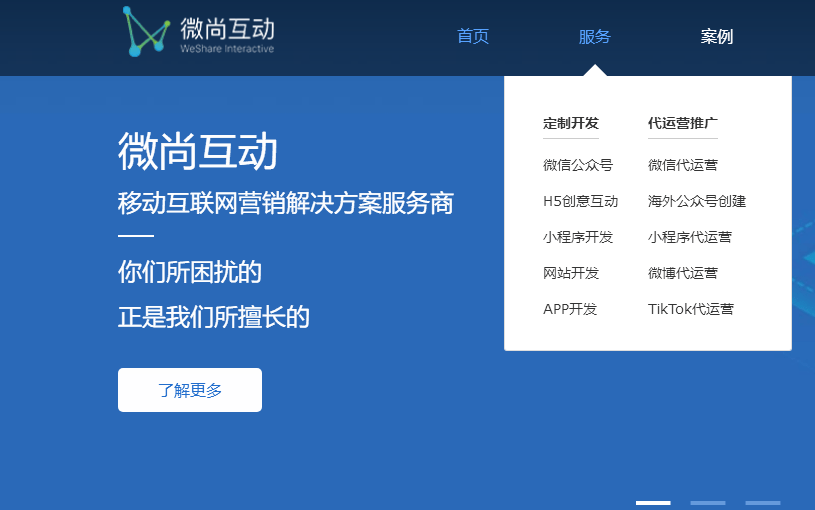Screen dimensions: 815x510
Task: Select 海外公众号创建 in the dropdown
Action: [696, 201]
